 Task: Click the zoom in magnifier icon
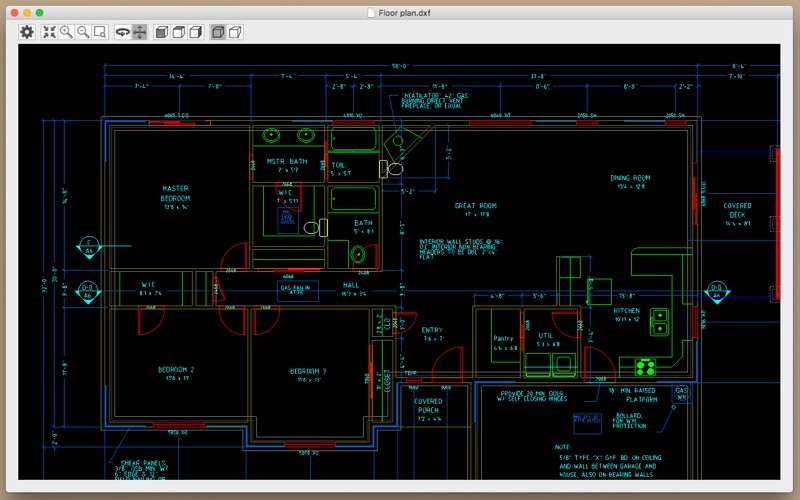[x=66, y=32]
